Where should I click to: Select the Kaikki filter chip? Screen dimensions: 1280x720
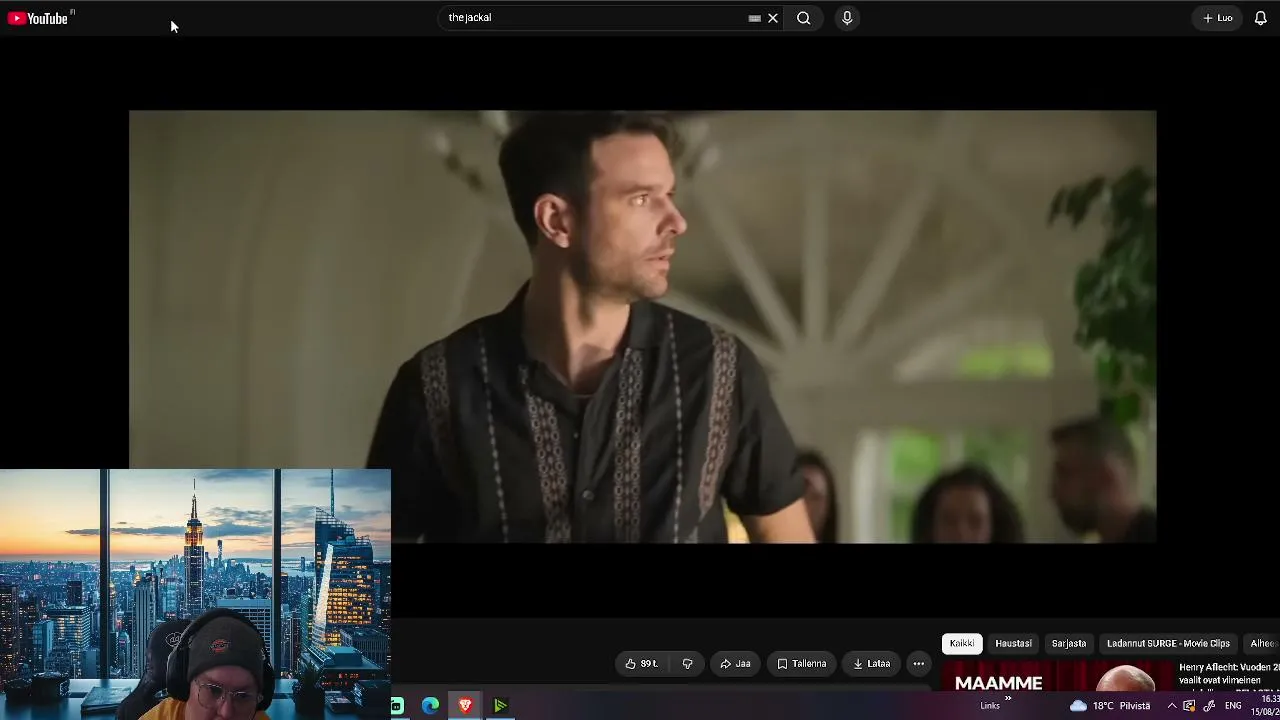pos(962,643)
